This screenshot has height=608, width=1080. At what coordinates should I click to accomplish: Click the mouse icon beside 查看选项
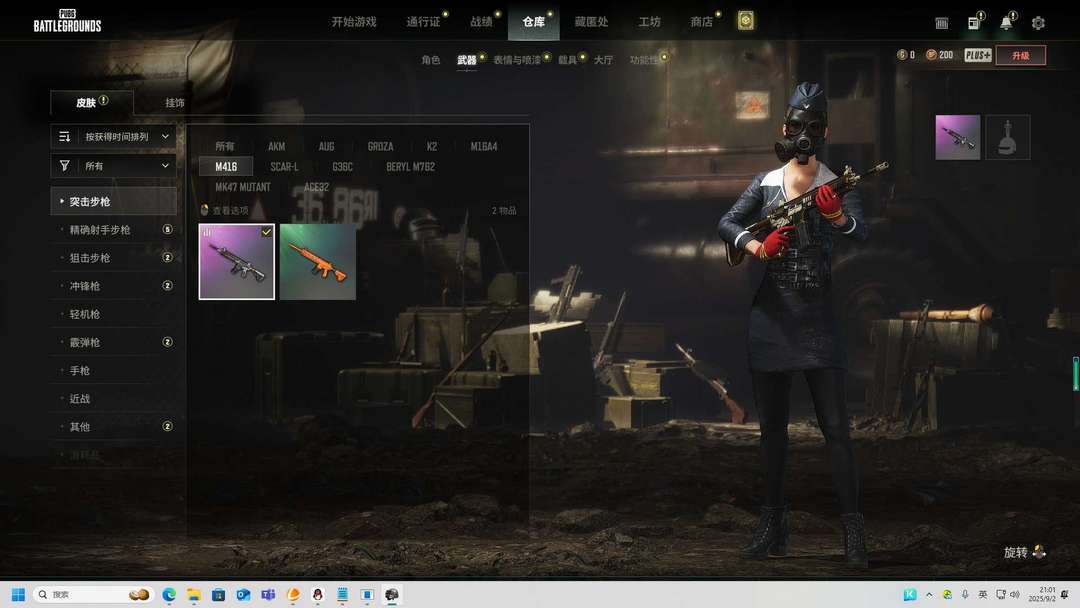click(204, 210)
